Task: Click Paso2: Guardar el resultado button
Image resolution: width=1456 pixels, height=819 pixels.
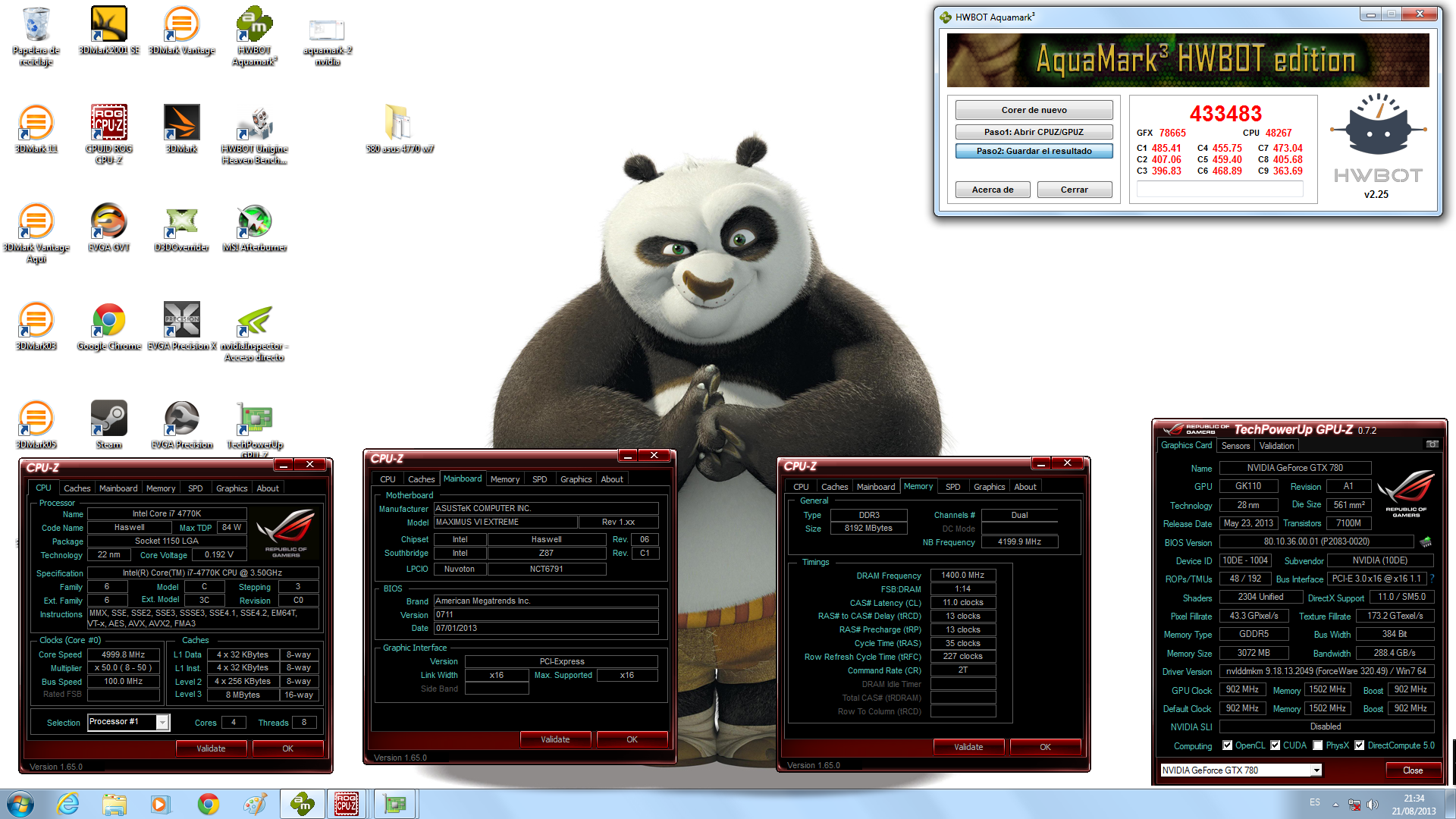Action: coord(1034,151)
